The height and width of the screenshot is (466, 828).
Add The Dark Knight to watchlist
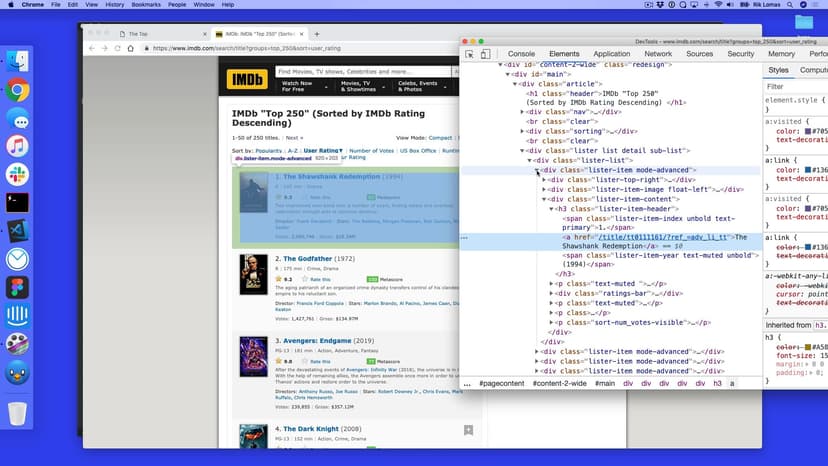tap(468, 430)
